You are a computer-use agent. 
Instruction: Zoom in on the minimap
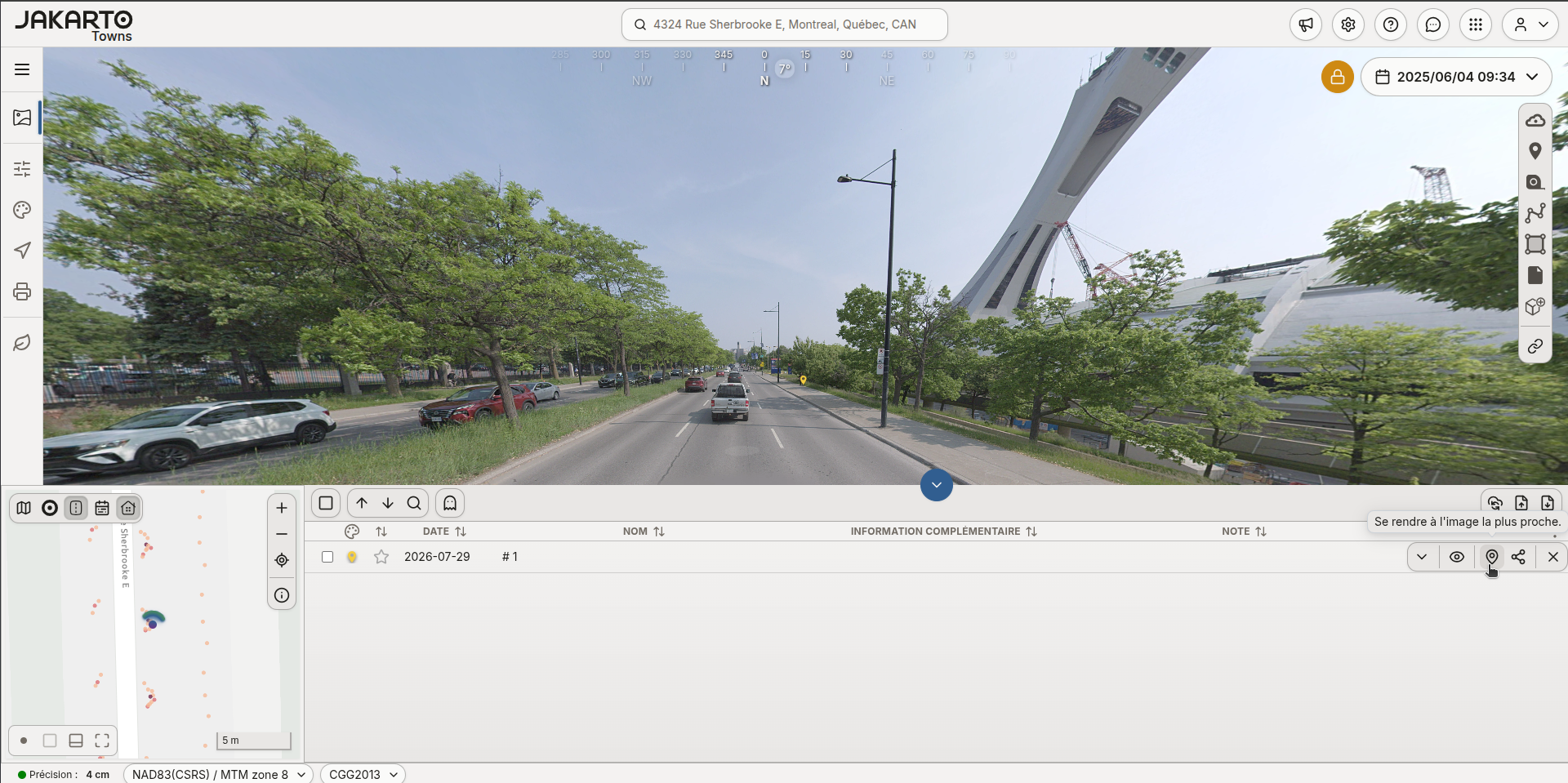(x=282, y=508)
